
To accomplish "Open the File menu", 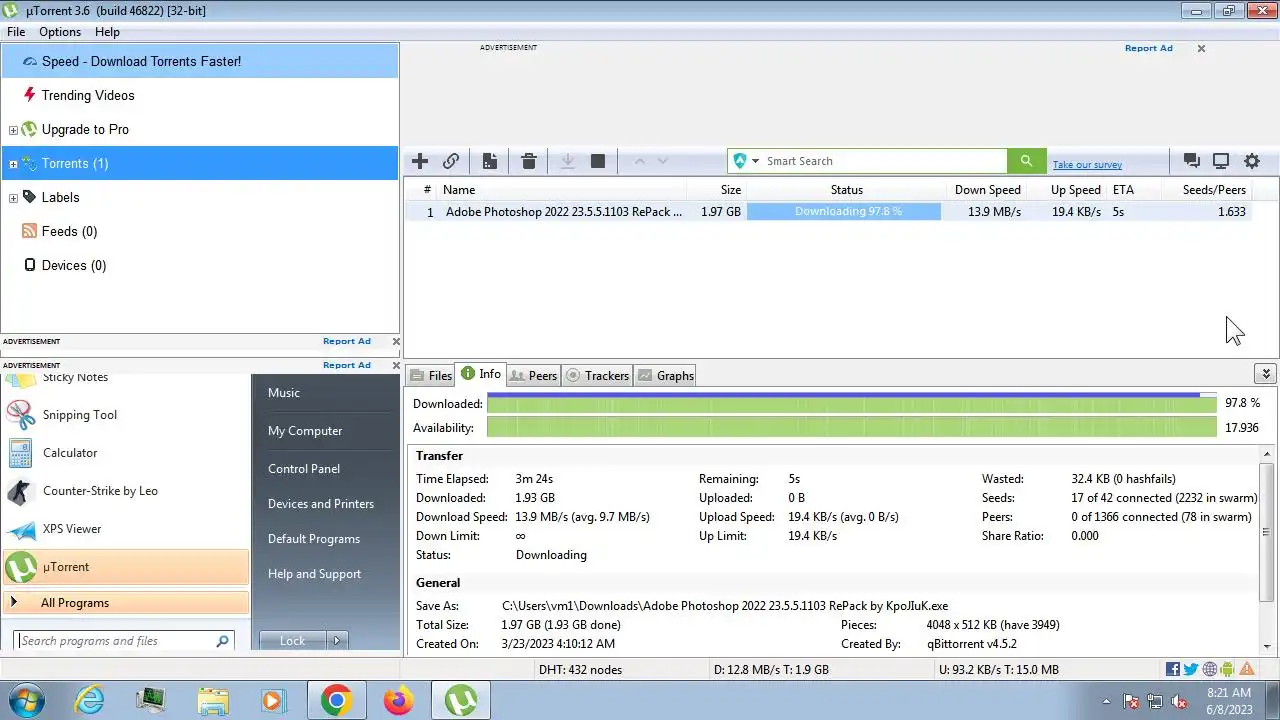I will [x=16, y=32].
